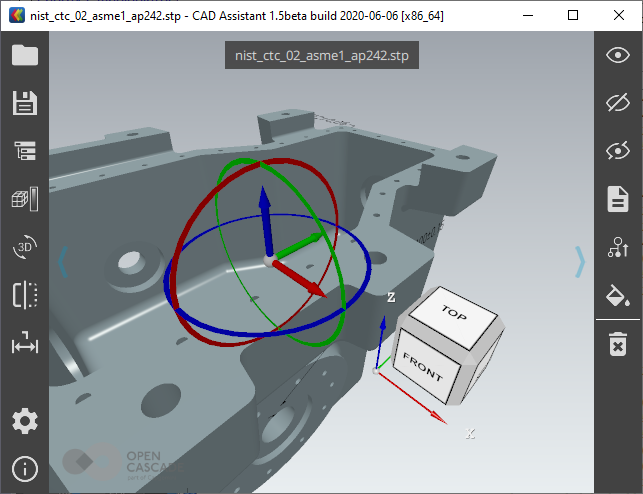This screenshot has height=494, width=643.
Task: Collapse right panel using right chevron
Action: coord(580,261)
